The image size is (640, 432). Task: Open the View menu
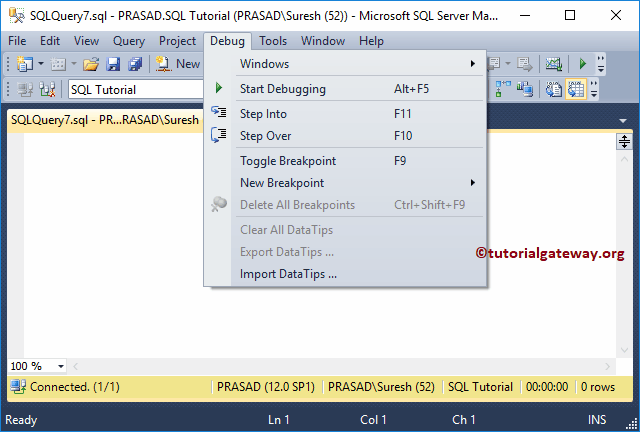pyautogui.click(x=86, y=41)
